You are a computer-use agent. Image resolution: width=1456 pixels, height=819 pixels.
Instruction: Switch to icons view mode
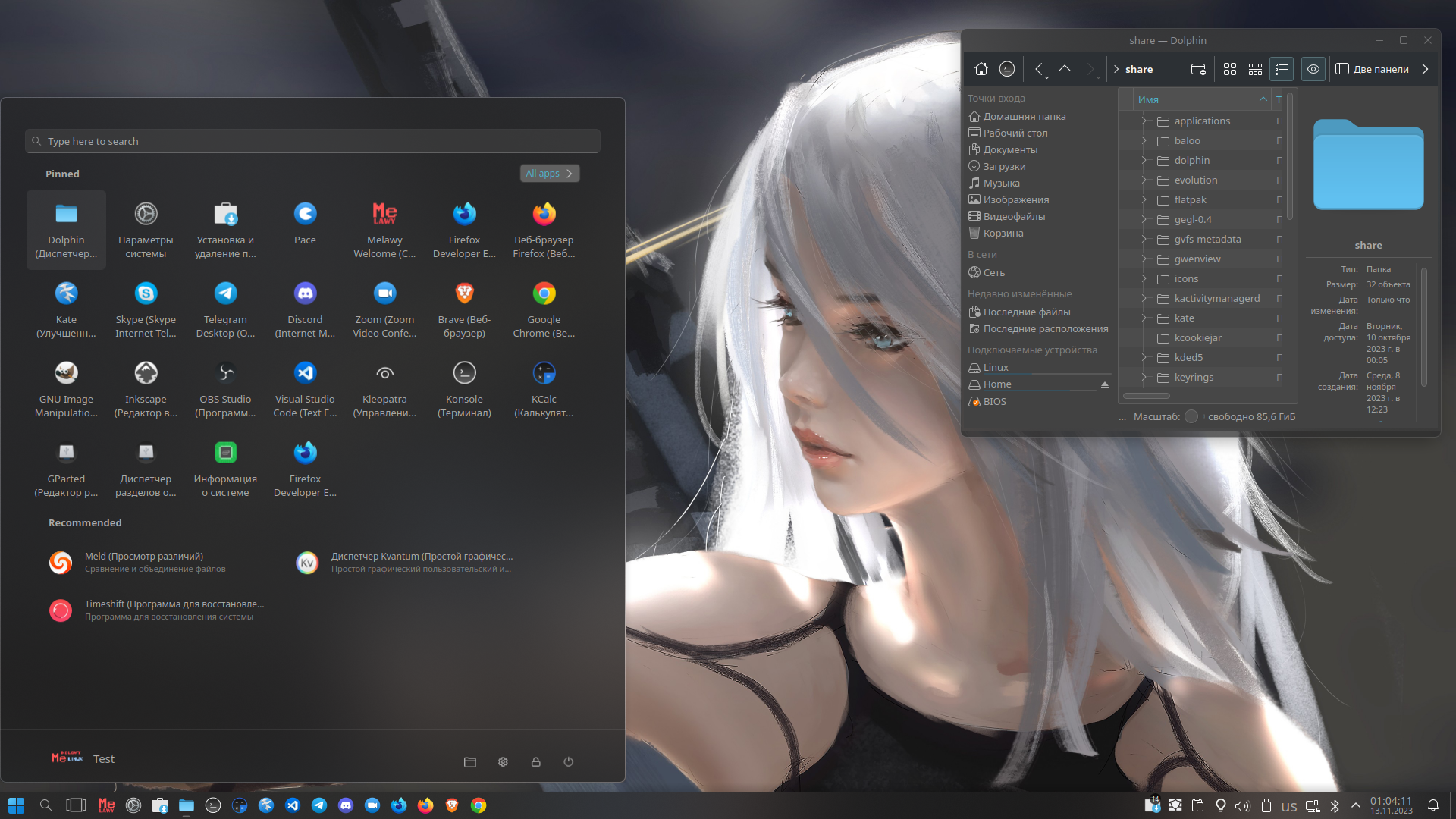click(1230, 69)
